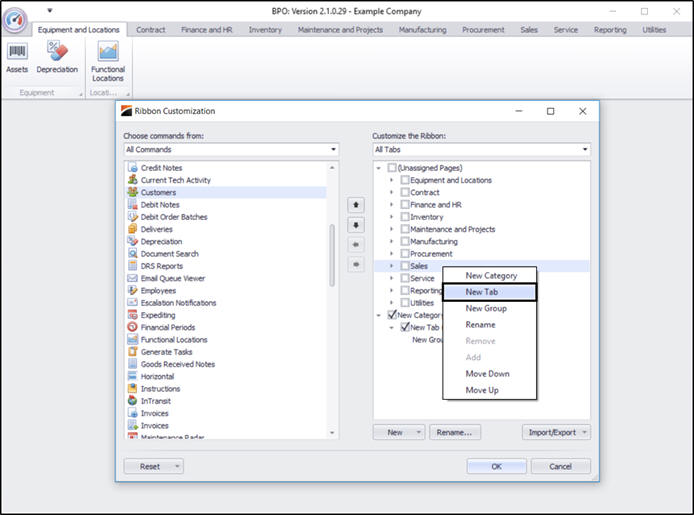Viewport: 694px width, 515px height.
Task: Click the Debit Order Batches icon
Action: pyautogui.click(x=132, y=217)
